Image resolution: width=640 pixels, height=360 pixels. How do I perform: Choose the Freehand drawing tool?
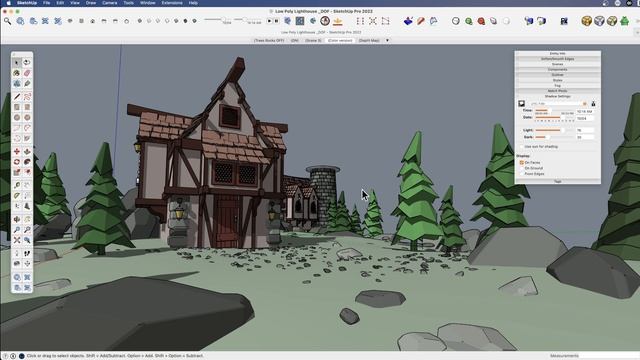27,97
